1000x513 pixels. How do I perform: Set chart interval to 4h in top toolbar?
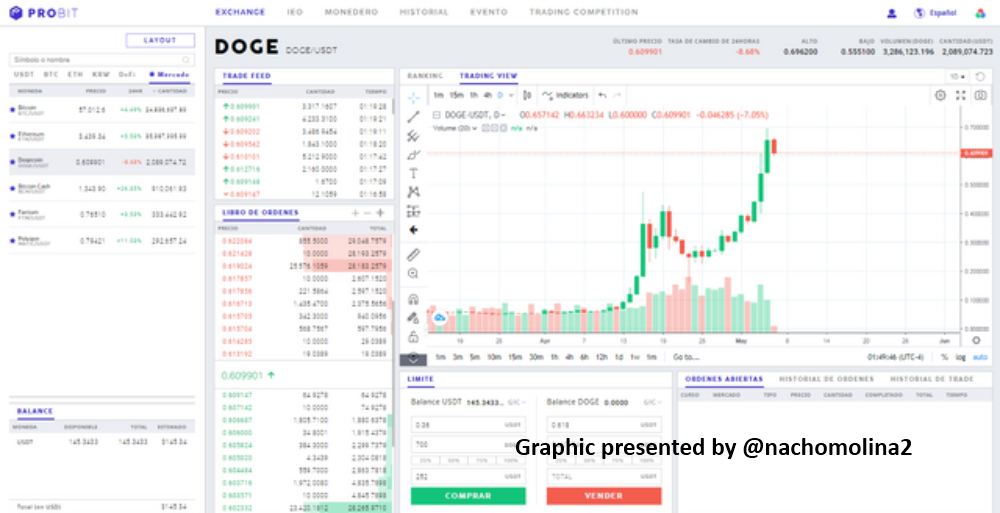click(487, 95)
